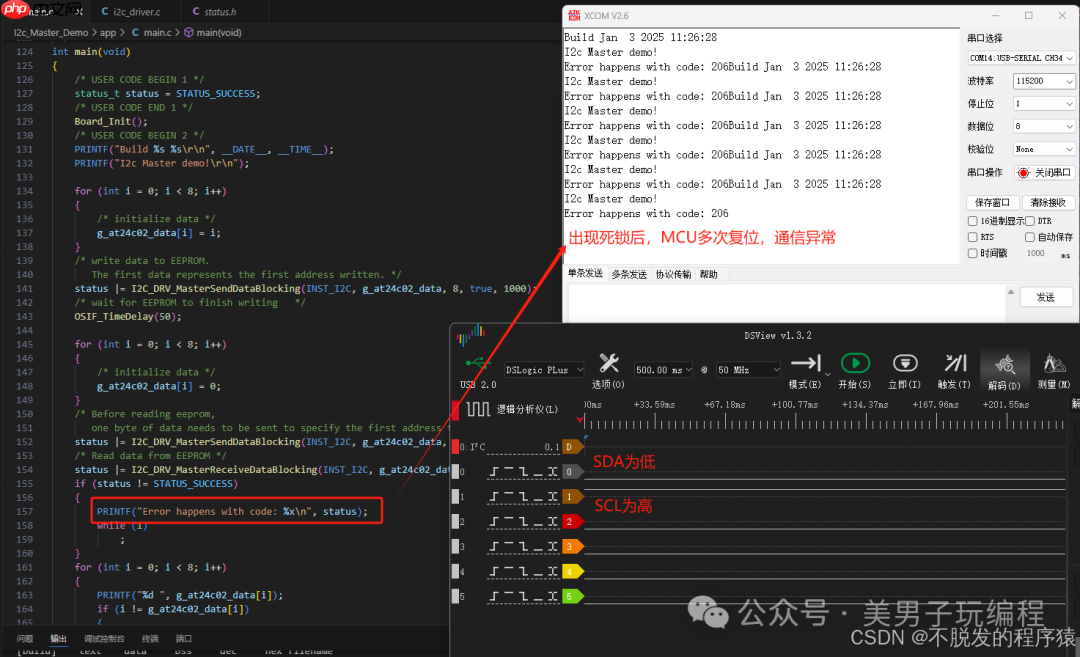The height and width of the screenshot is (657, 1080).
Task: Open the Trigger (触发) panel icon
Action: pos(956,364)
